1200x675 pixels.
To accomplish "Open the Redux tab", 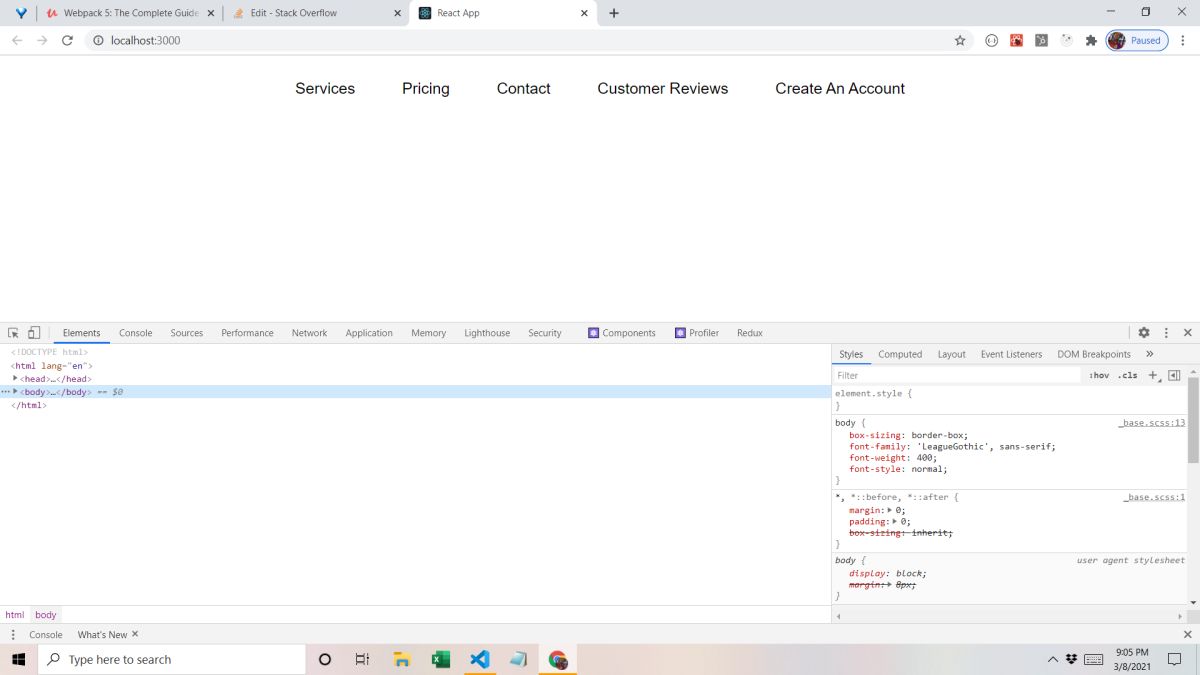I will coord(750,333).
